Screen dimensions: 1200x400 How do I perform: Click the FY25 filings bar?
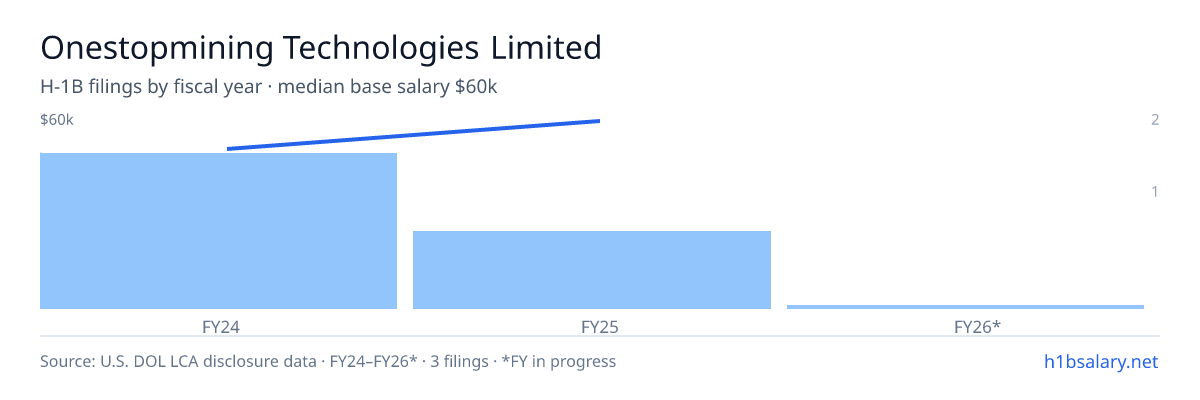(592, 270)
